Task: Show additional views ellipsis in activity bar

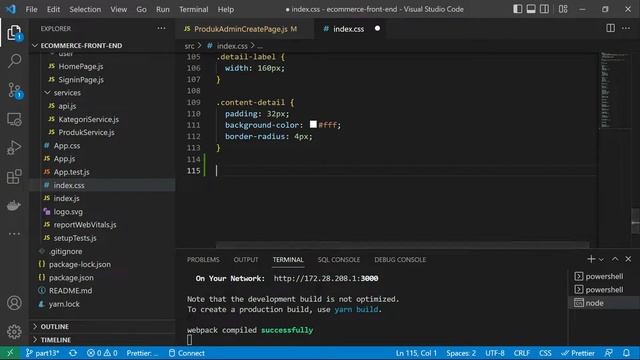Action: [14, 234]
